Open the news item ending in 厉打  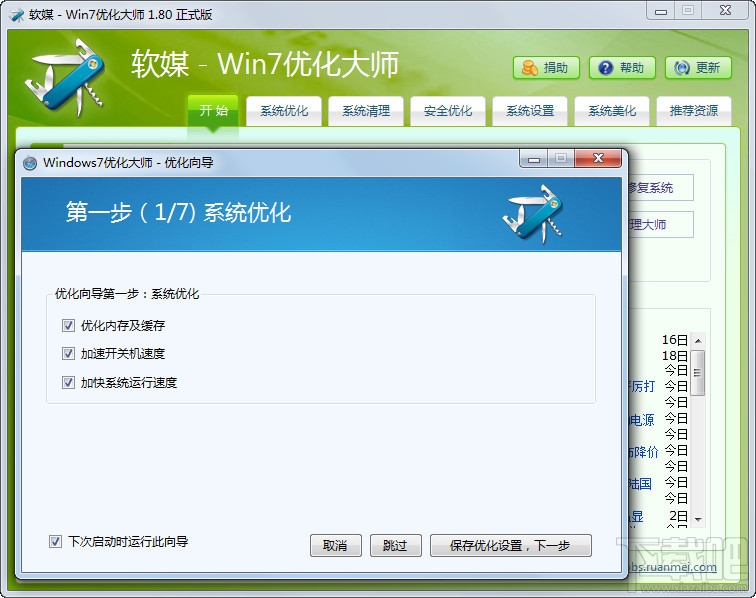[642, 386]
